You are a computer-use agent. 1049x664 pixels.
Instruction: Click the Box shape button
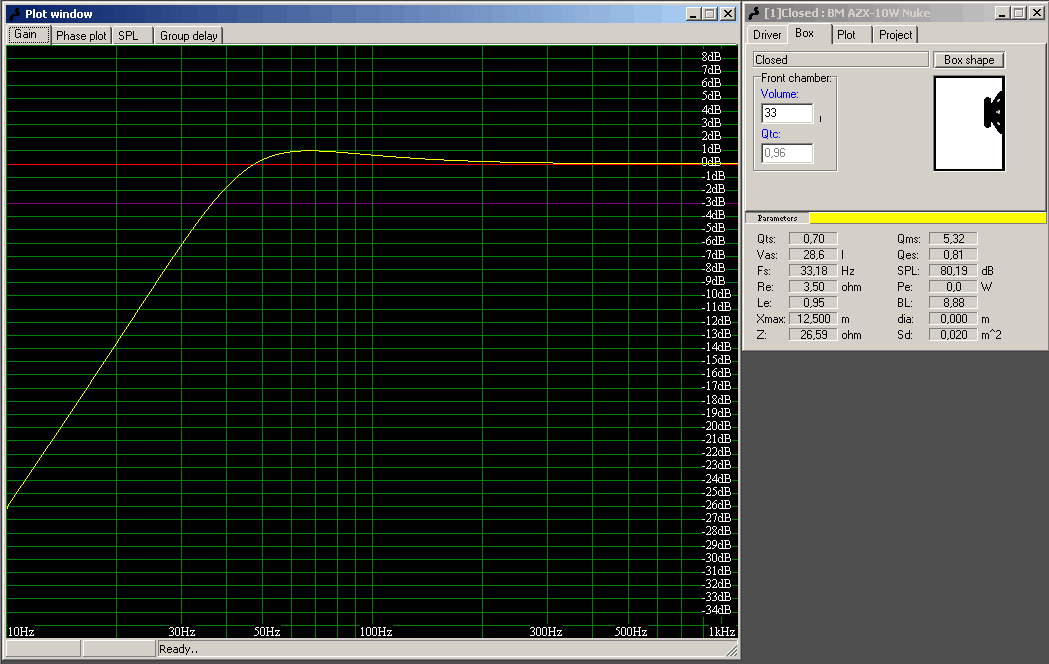point(969,60)
